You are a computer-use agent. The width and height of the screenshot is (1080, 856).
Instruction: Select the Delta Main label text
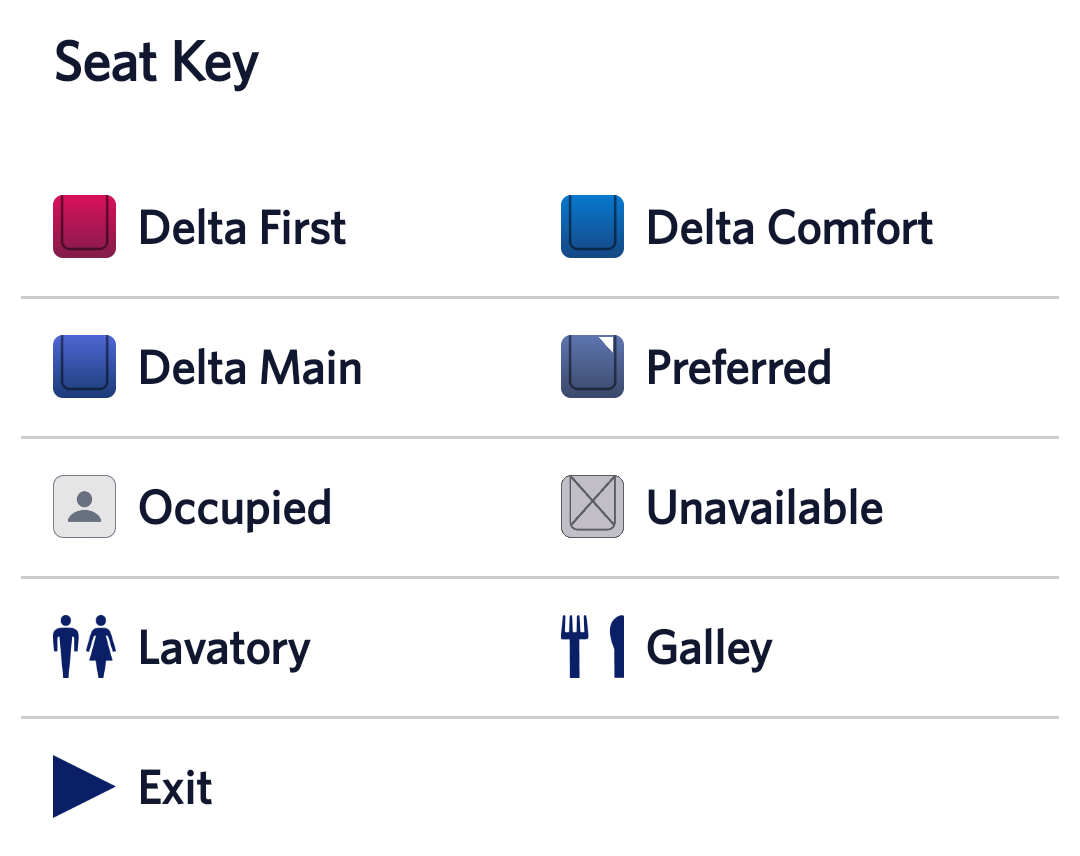(x=250, y=368)
